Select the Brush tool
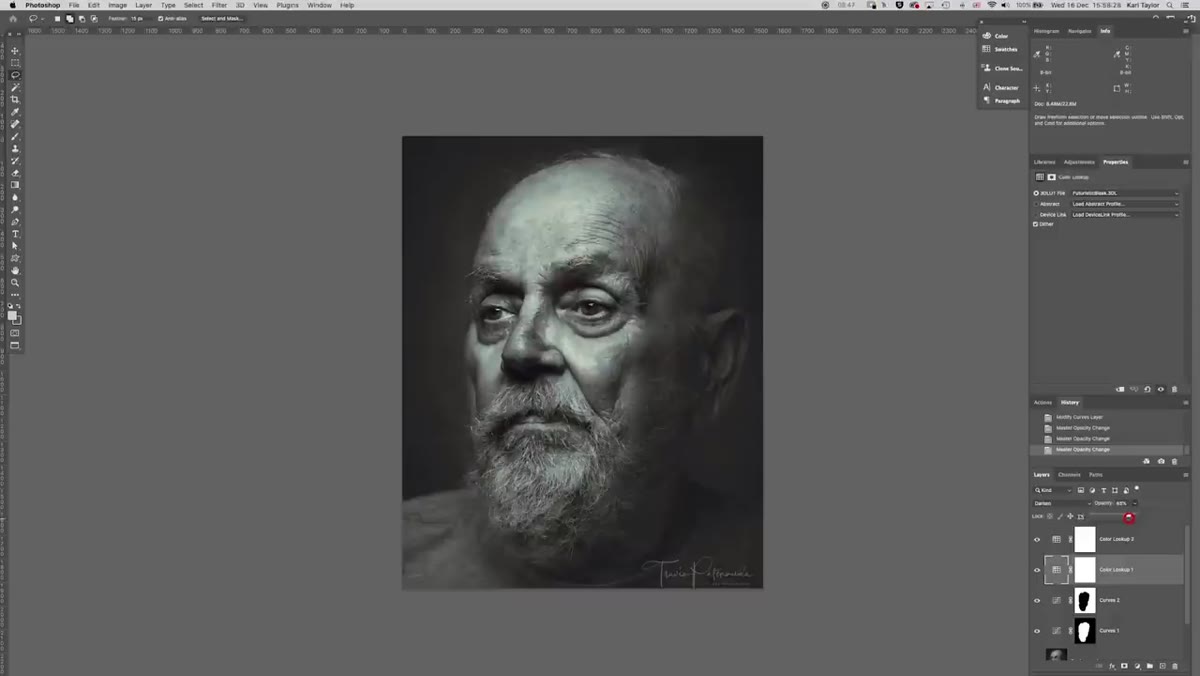This screenshot has width=1200, height=676. (x=15, y=136)
